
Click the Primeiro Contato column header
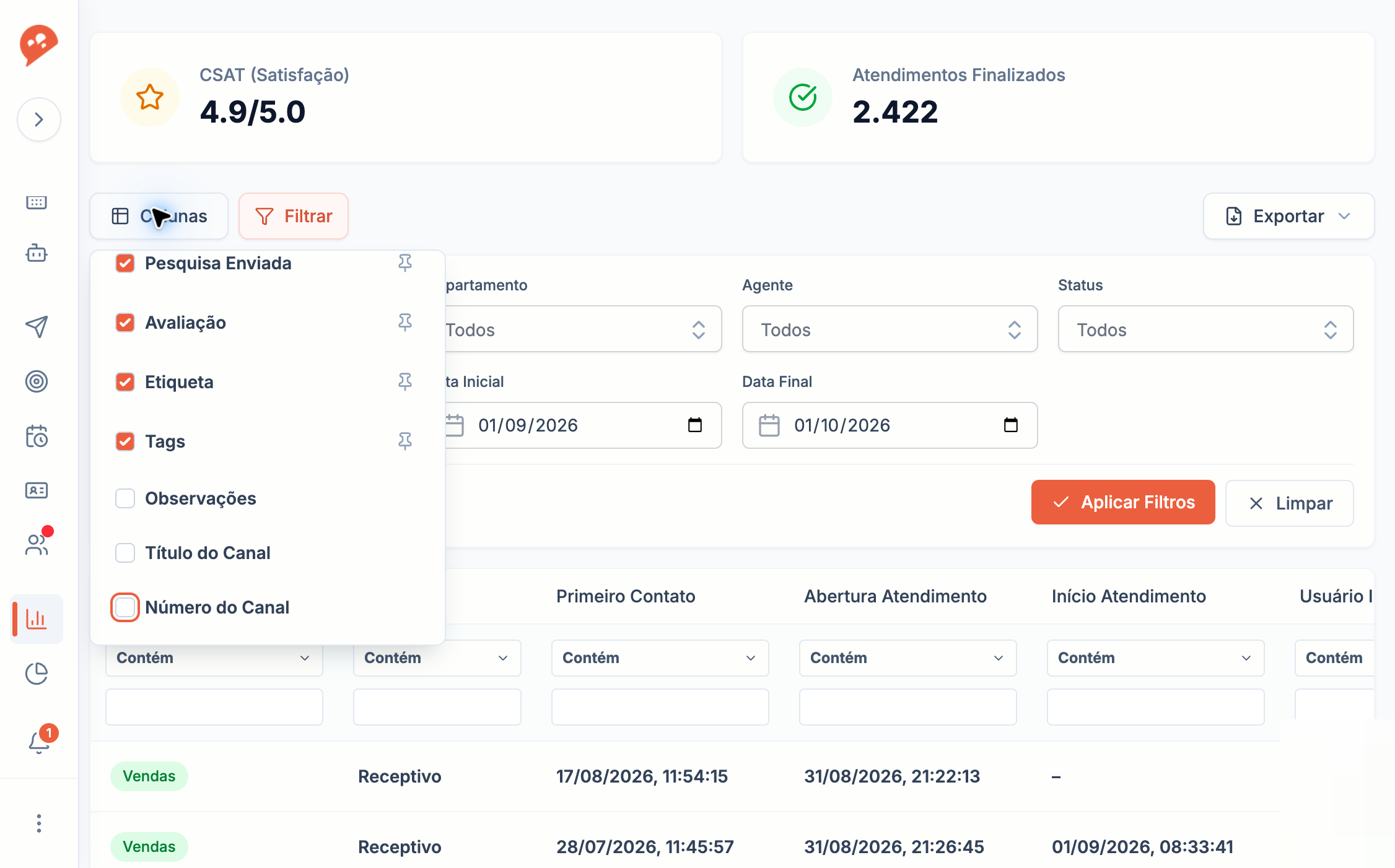(x=626, y=596)
